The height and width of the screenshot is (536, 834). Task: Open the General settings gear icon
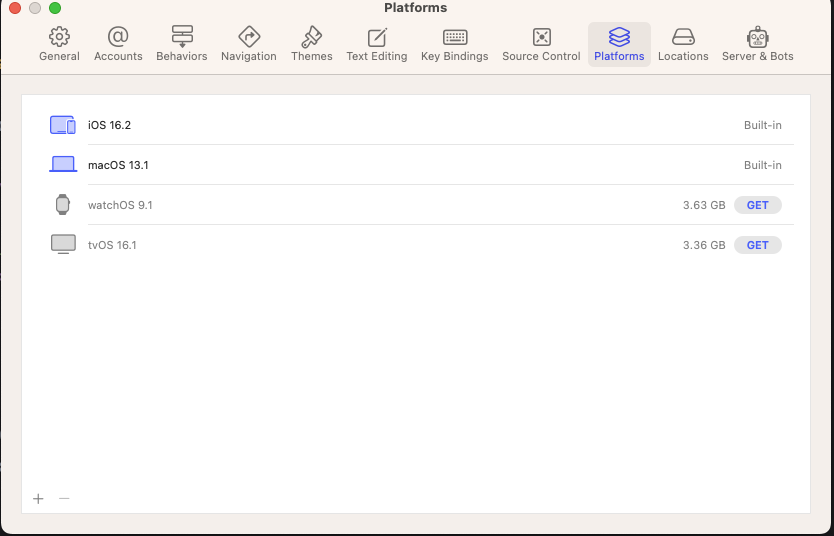59,37
